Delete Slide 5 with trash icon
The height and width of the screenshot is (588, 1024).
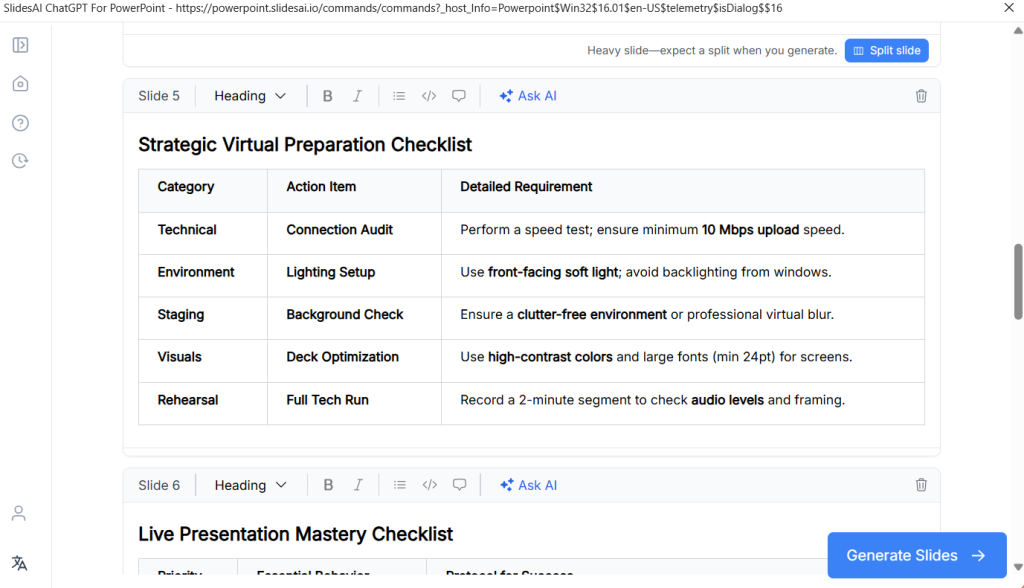click(921, 96)
